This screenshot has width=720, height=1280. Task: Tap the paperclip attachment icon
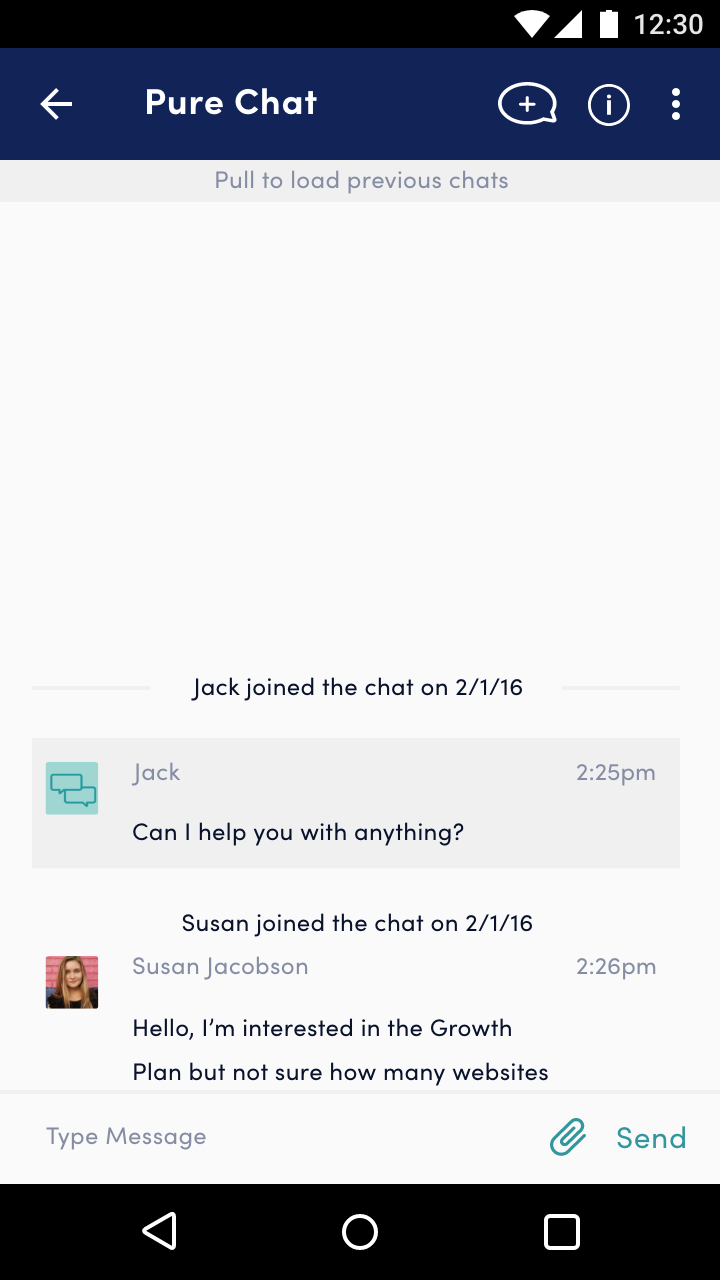(568, 1137)
